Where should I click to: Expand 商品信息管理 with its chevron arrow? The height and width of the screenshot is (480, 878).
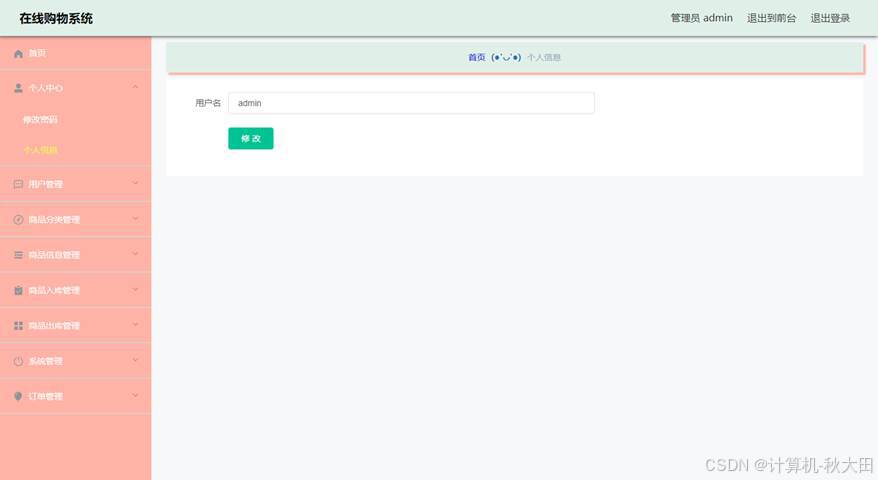coord(135,254)
